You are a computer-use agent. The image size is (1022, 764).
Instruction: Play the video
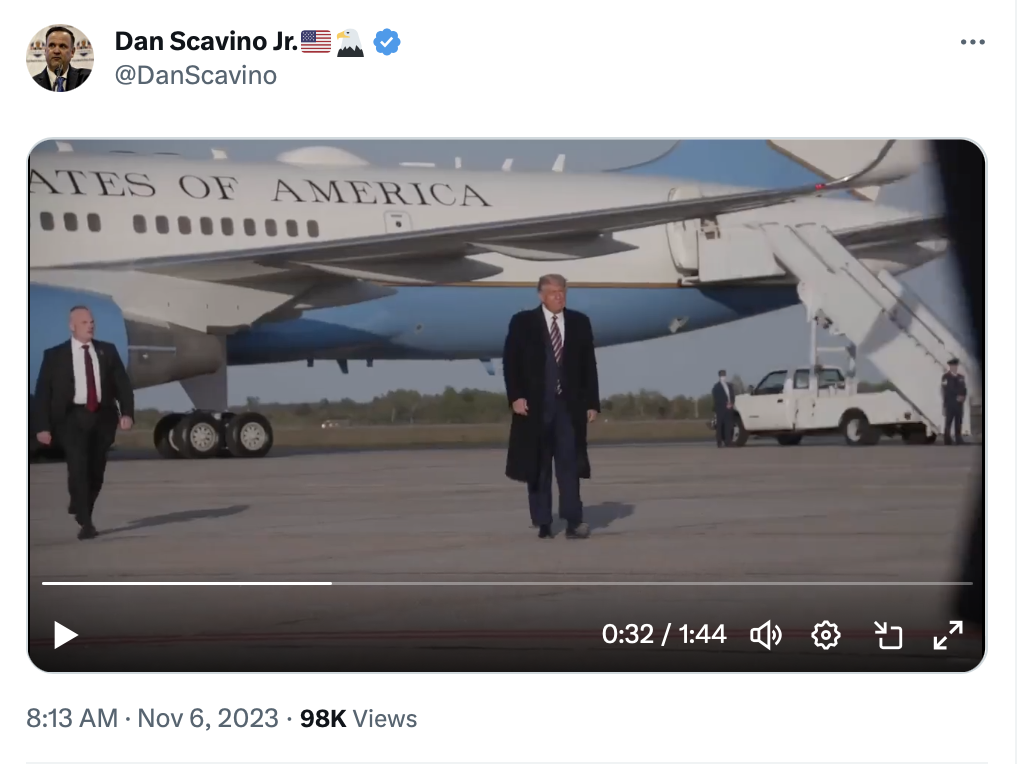(66, 635)
